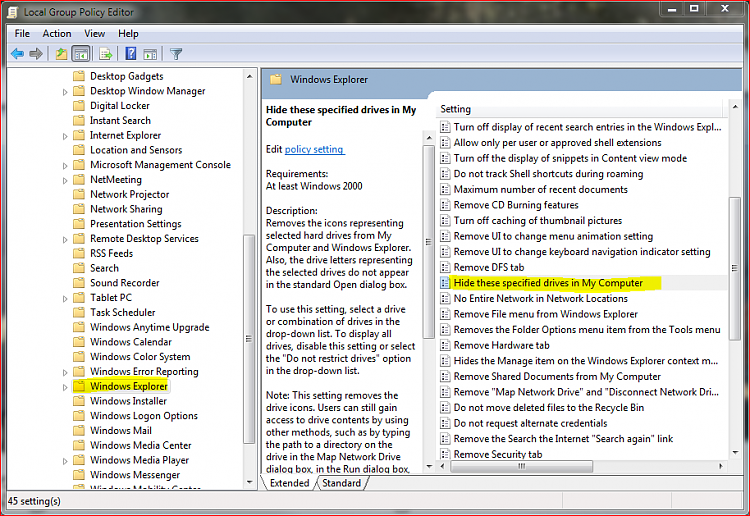
Task: Click the Filter funnel toolbar icon
Action: 176,54
